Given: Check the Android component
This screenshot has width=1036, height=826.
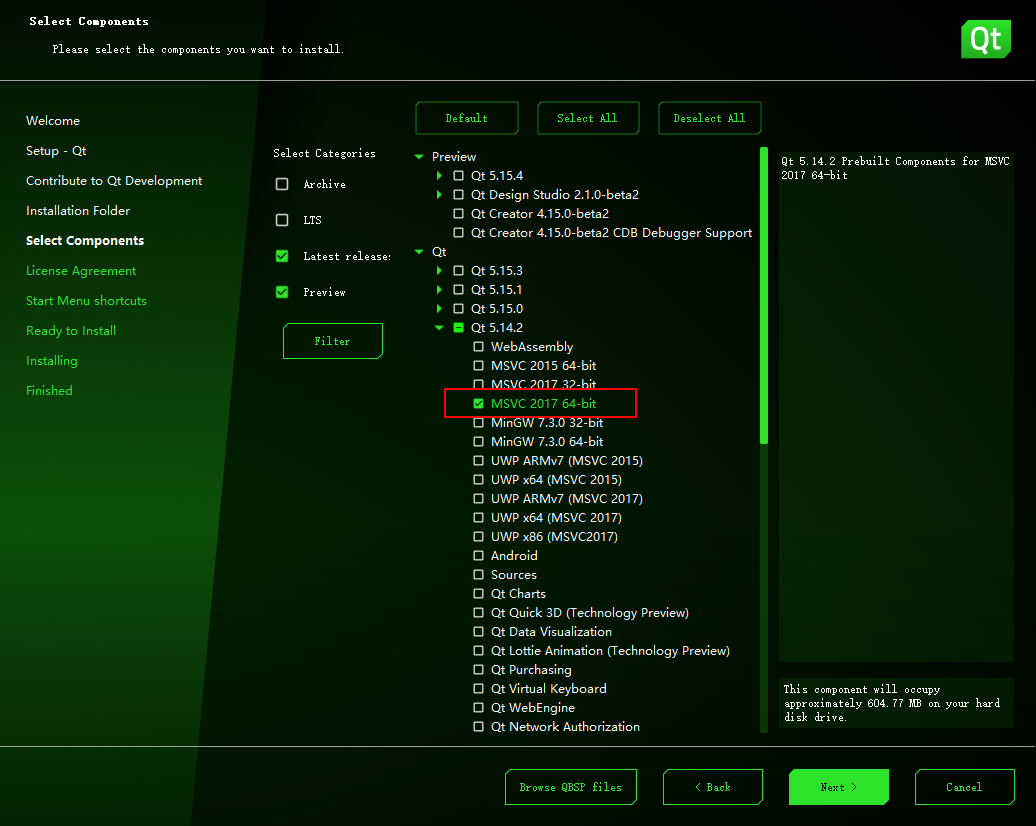Looking at the screenshot, I should click(x=478, y=555).
